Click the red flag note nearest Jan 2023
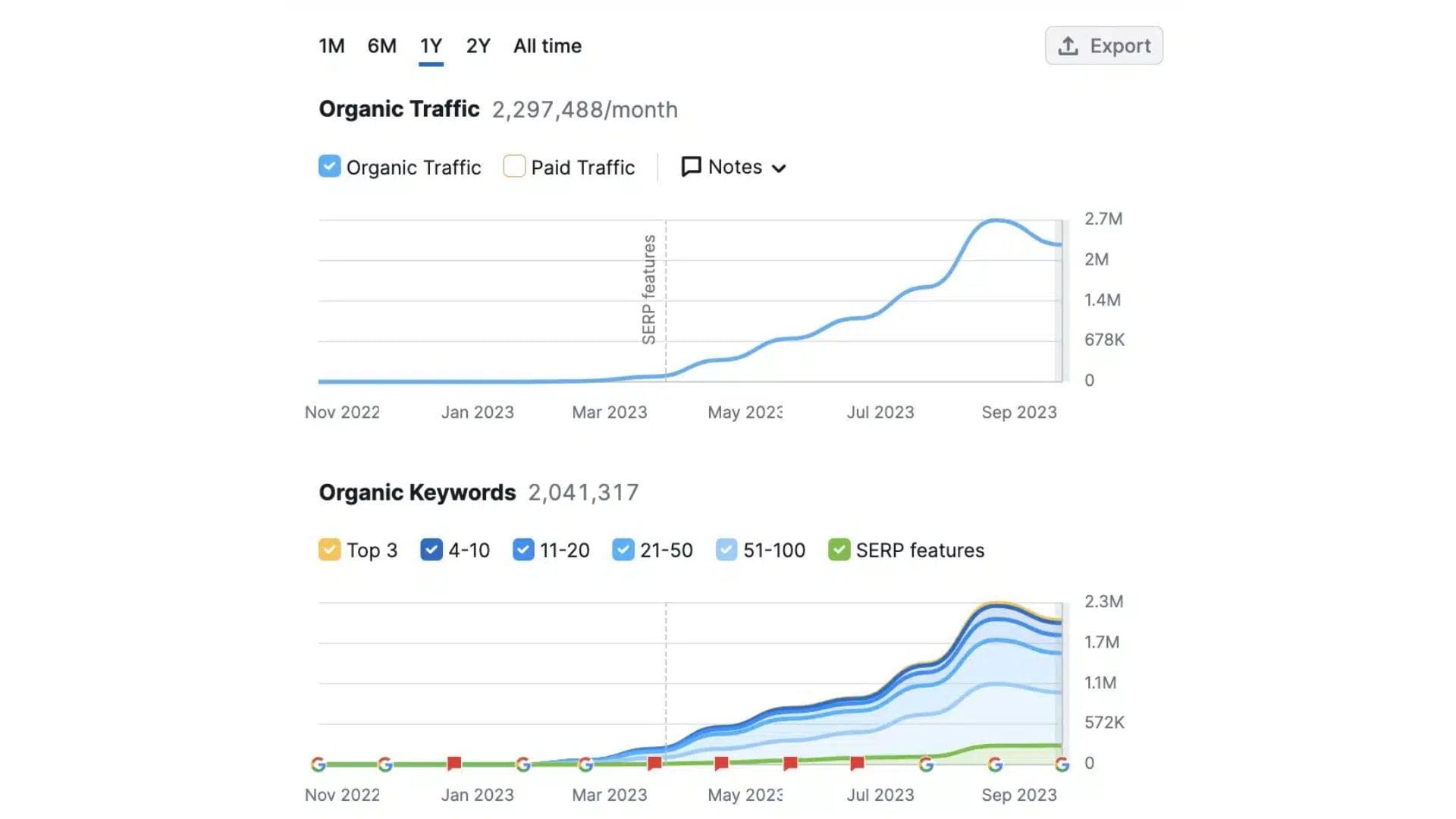The width and height of the screenshot is (1456, 819). [x=454, y=763]
